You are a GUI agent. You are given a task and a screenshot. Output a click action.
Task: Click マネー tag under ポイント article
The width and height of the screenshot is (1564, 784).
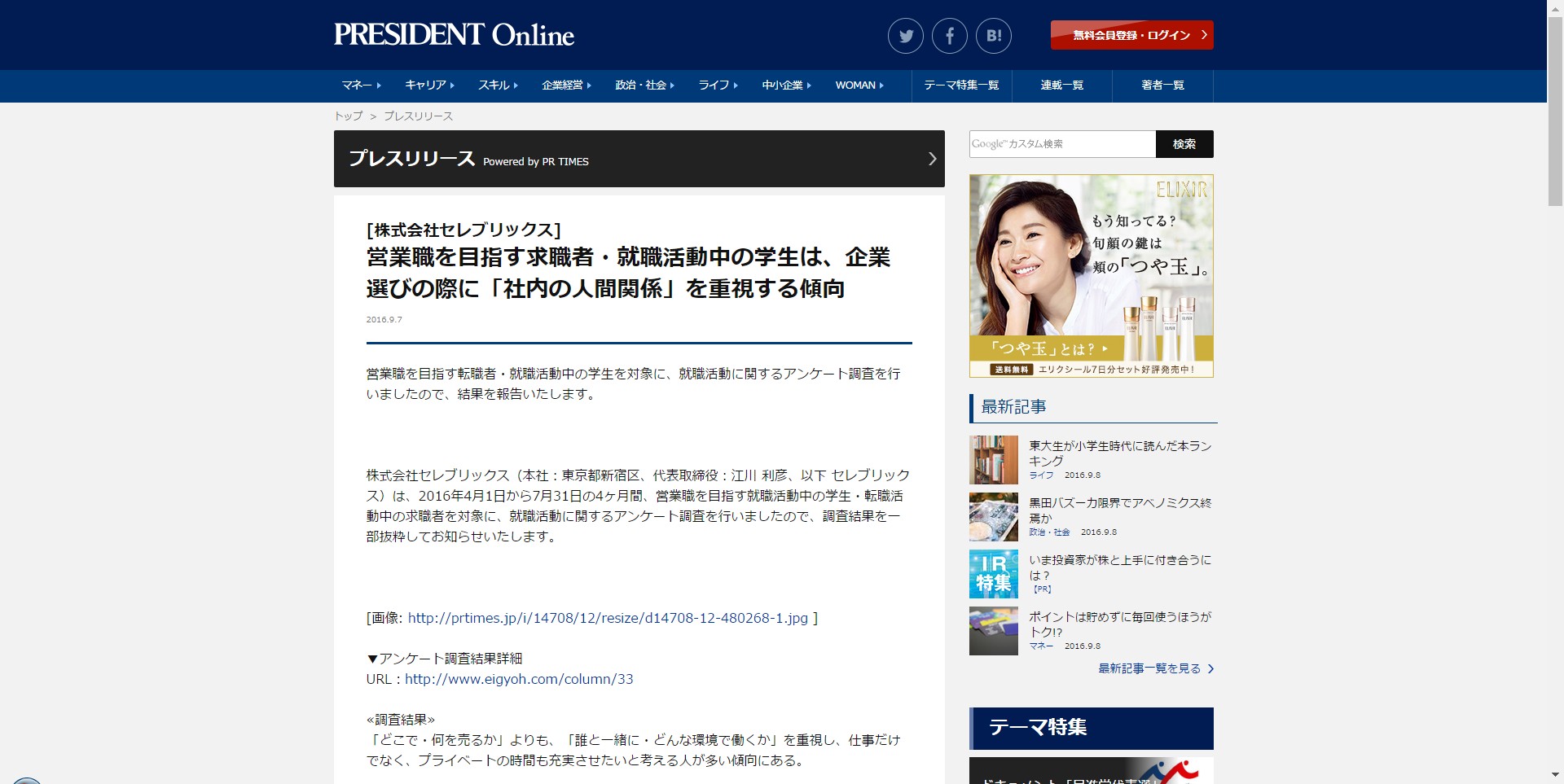point(1041,646)
